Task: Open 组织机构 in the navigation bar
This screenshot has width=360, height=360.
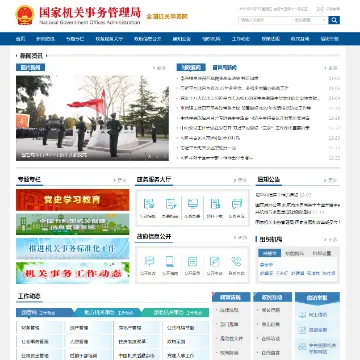Action: pyautogui.click(x=211, y=39)
